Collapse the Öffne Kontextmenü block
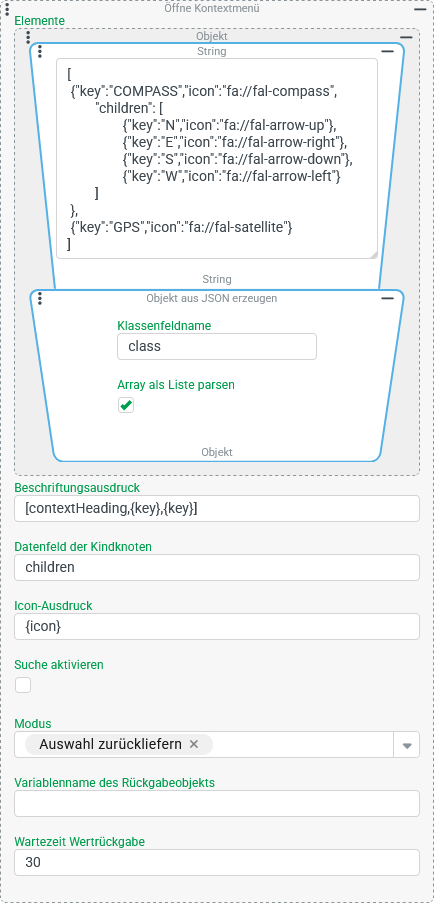434x903 pixels. click(420, 9)
